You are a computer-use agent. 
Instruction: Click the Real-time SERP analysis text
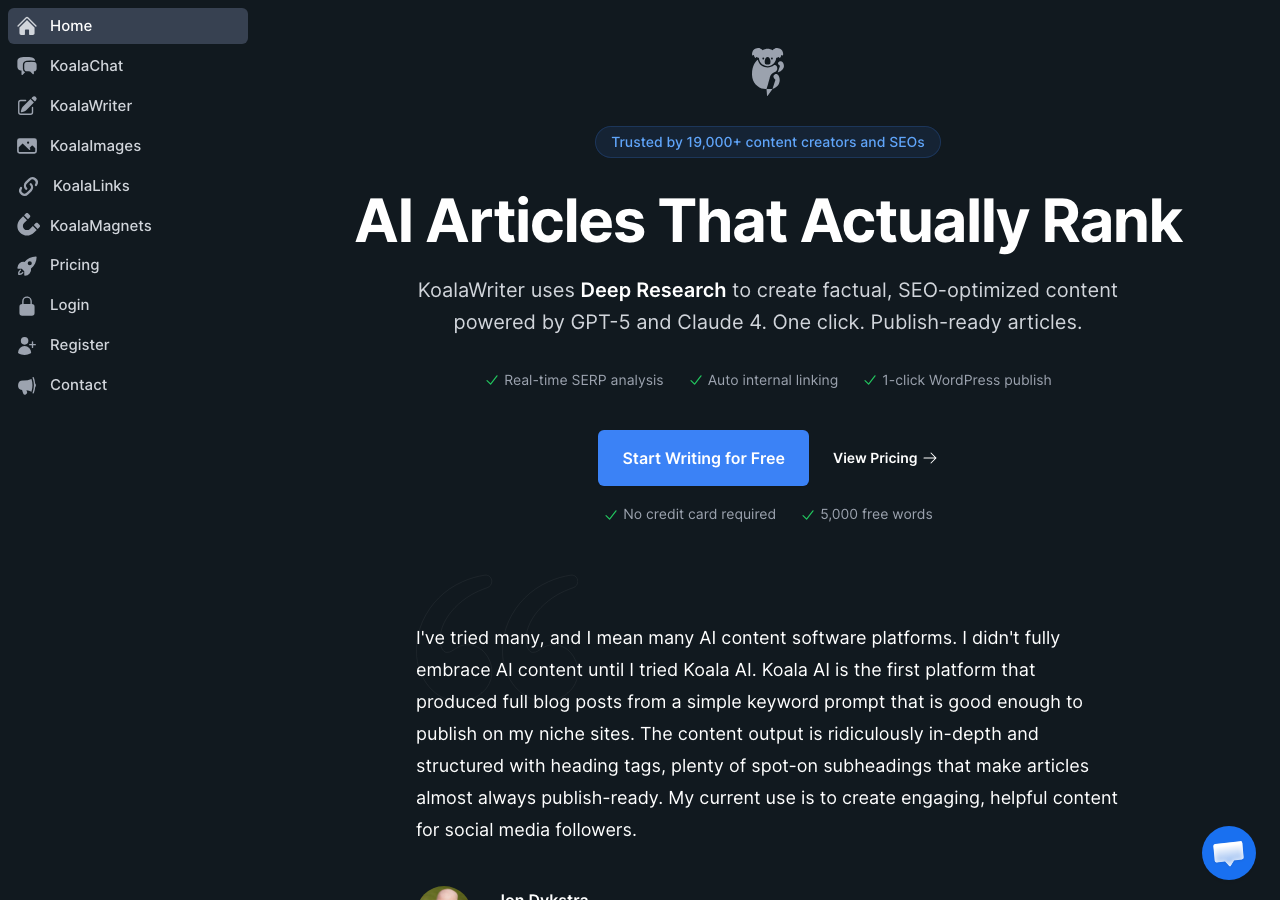tap(584, 380)
